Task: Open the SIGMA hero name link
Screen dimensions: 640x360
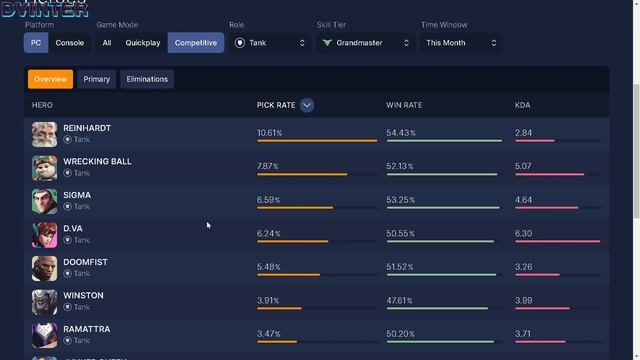Action: click(x=77, y=195)
